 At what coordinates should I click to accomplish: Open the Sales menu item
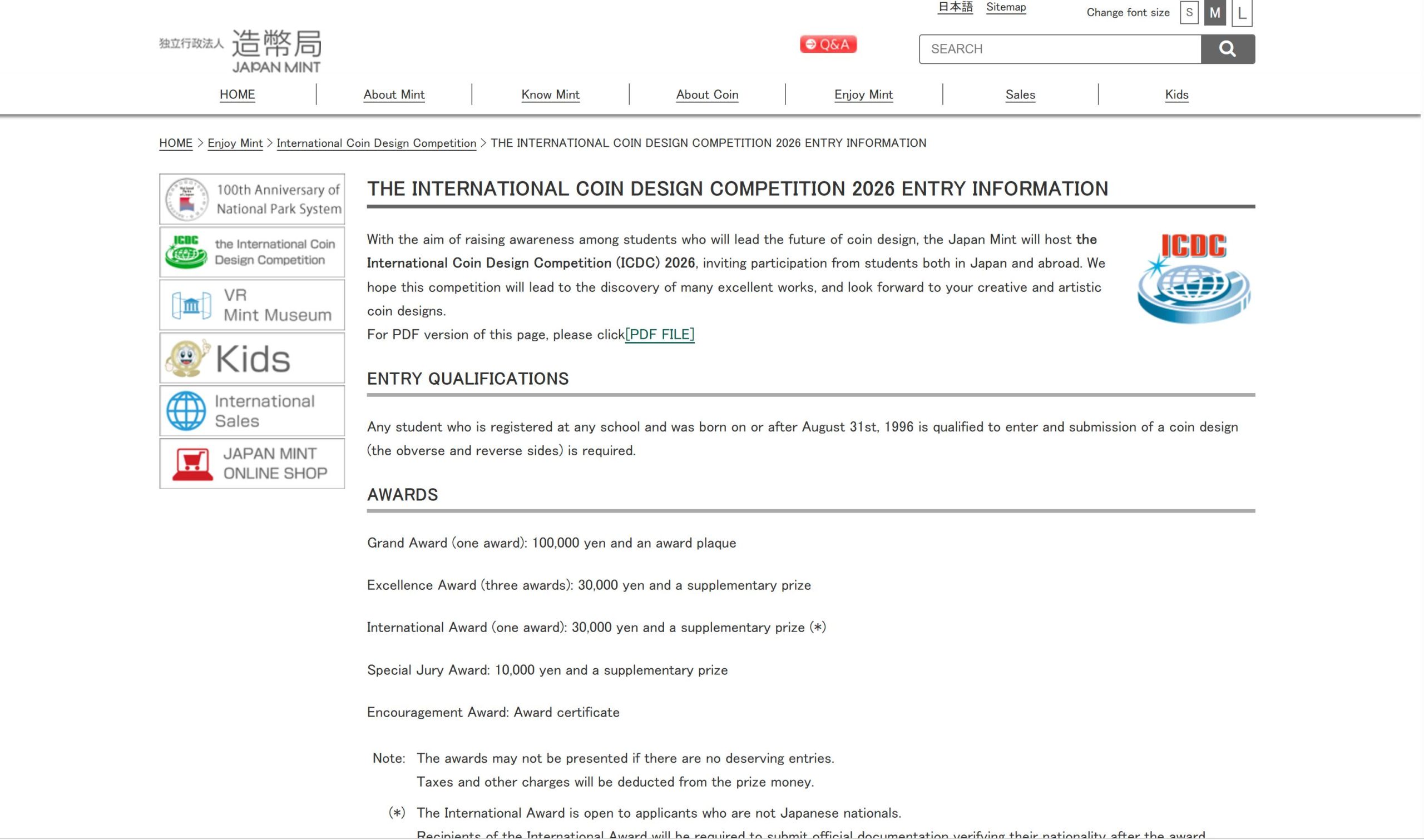click(x=1020, y=95)
